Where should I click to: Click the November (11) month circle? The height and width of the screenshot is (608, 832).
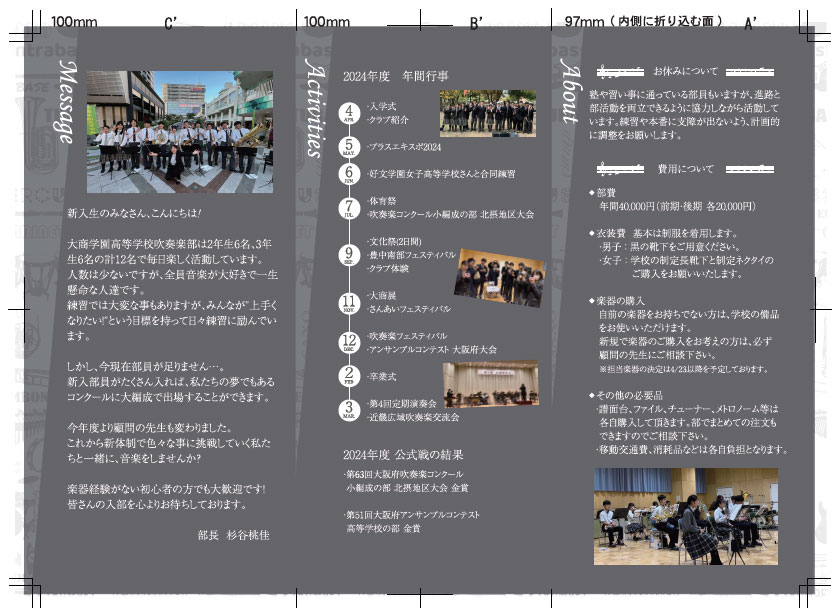[x=349, y=303]
